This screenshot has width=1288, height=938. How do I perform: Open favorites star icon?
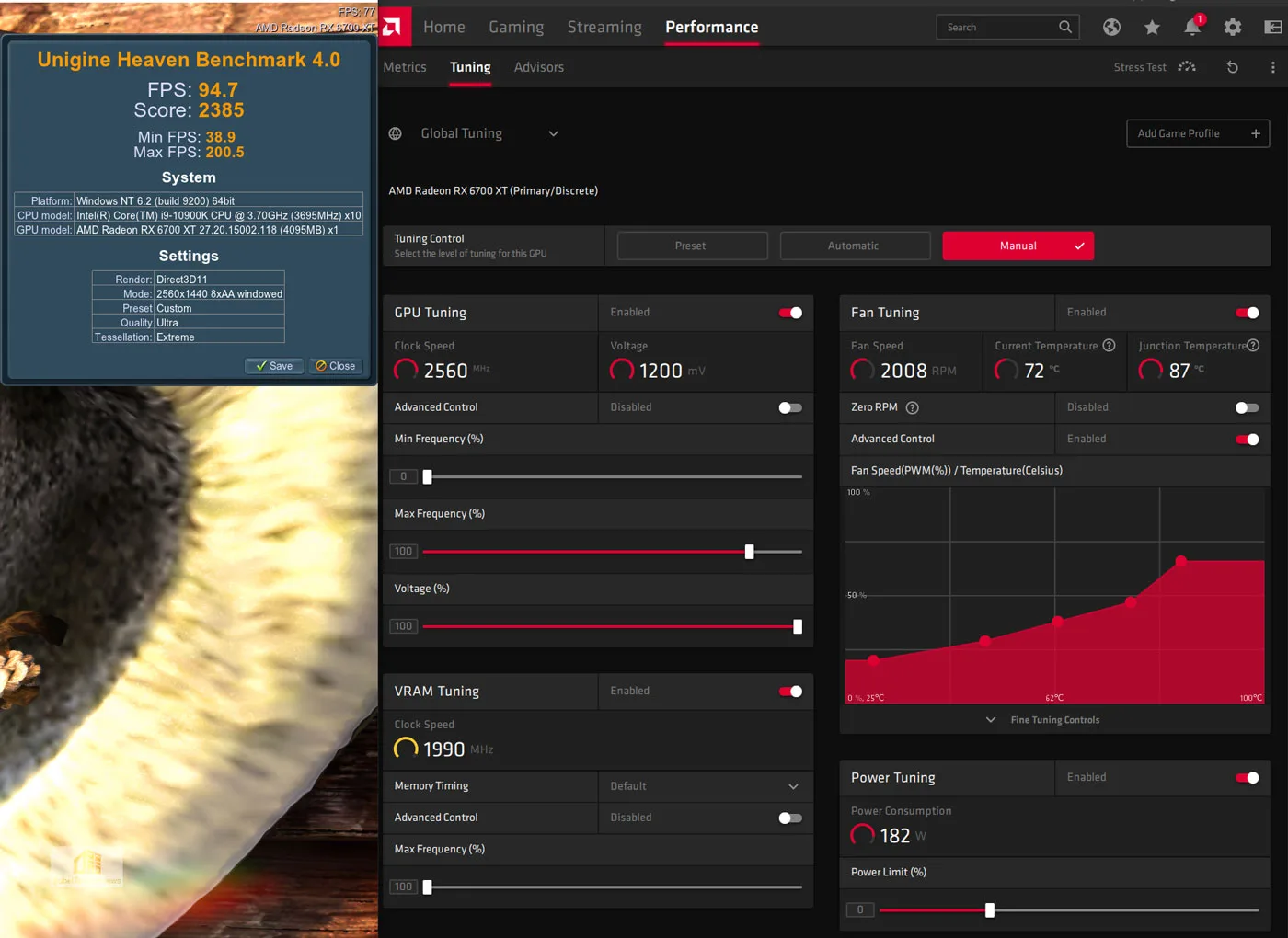(x=1152, y=28)
